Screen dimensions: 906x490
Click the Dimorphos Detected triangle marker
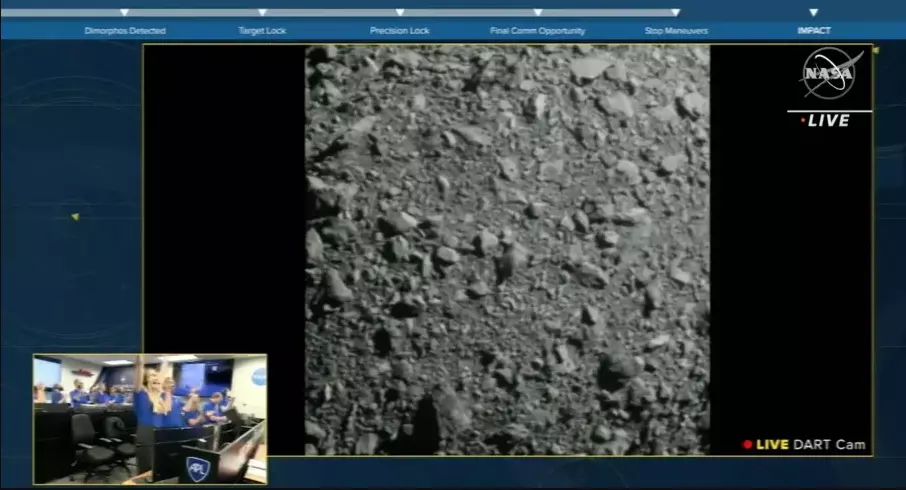[124, 12]
